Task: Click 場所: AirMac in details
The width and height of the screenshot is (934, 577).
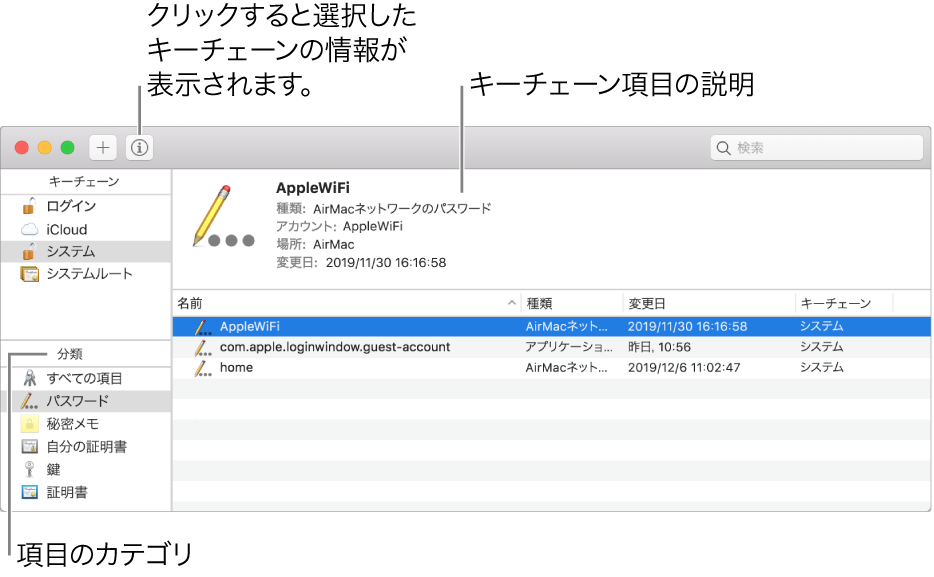Action: 315,244
